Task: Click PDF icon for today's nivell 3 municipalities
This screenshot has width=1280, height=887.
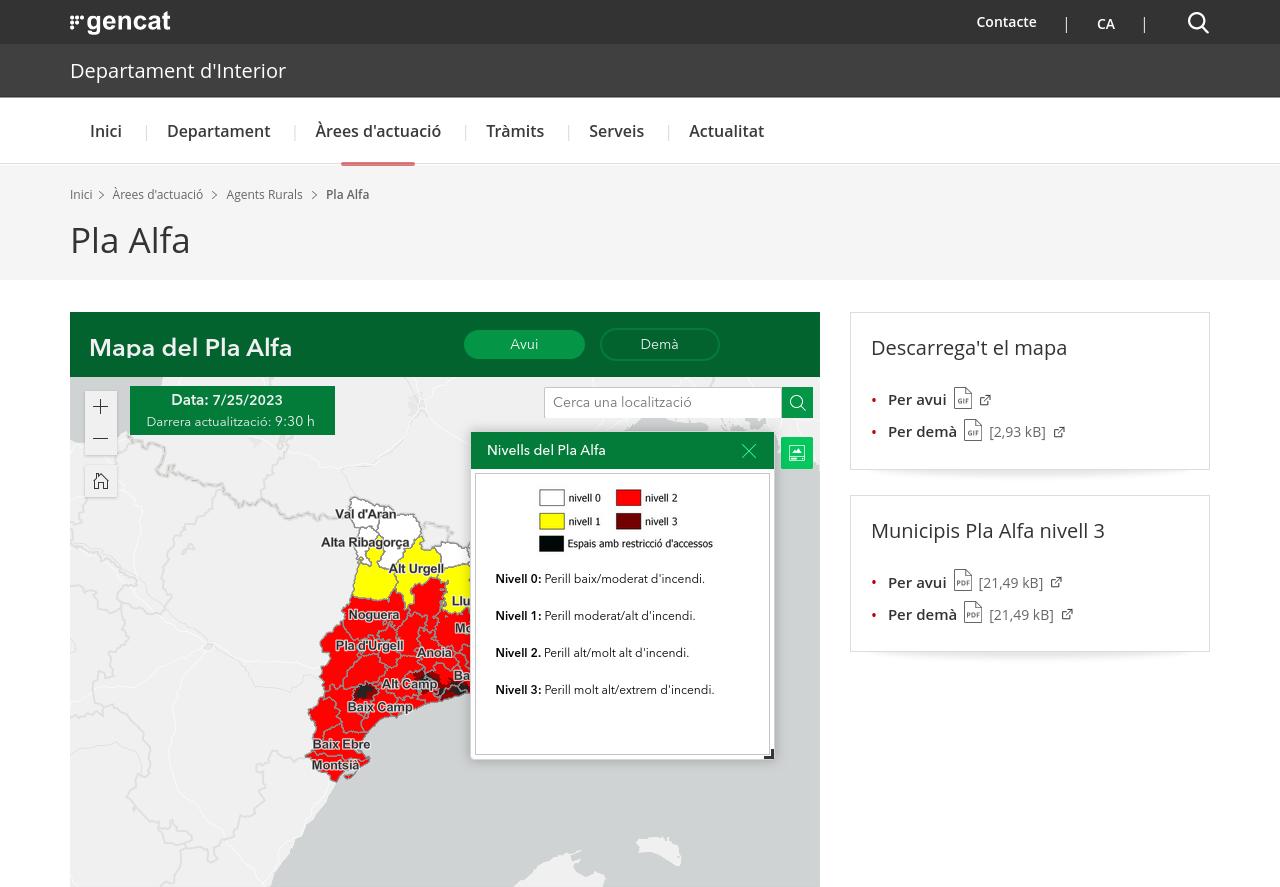Action: [x=963, y=581]
